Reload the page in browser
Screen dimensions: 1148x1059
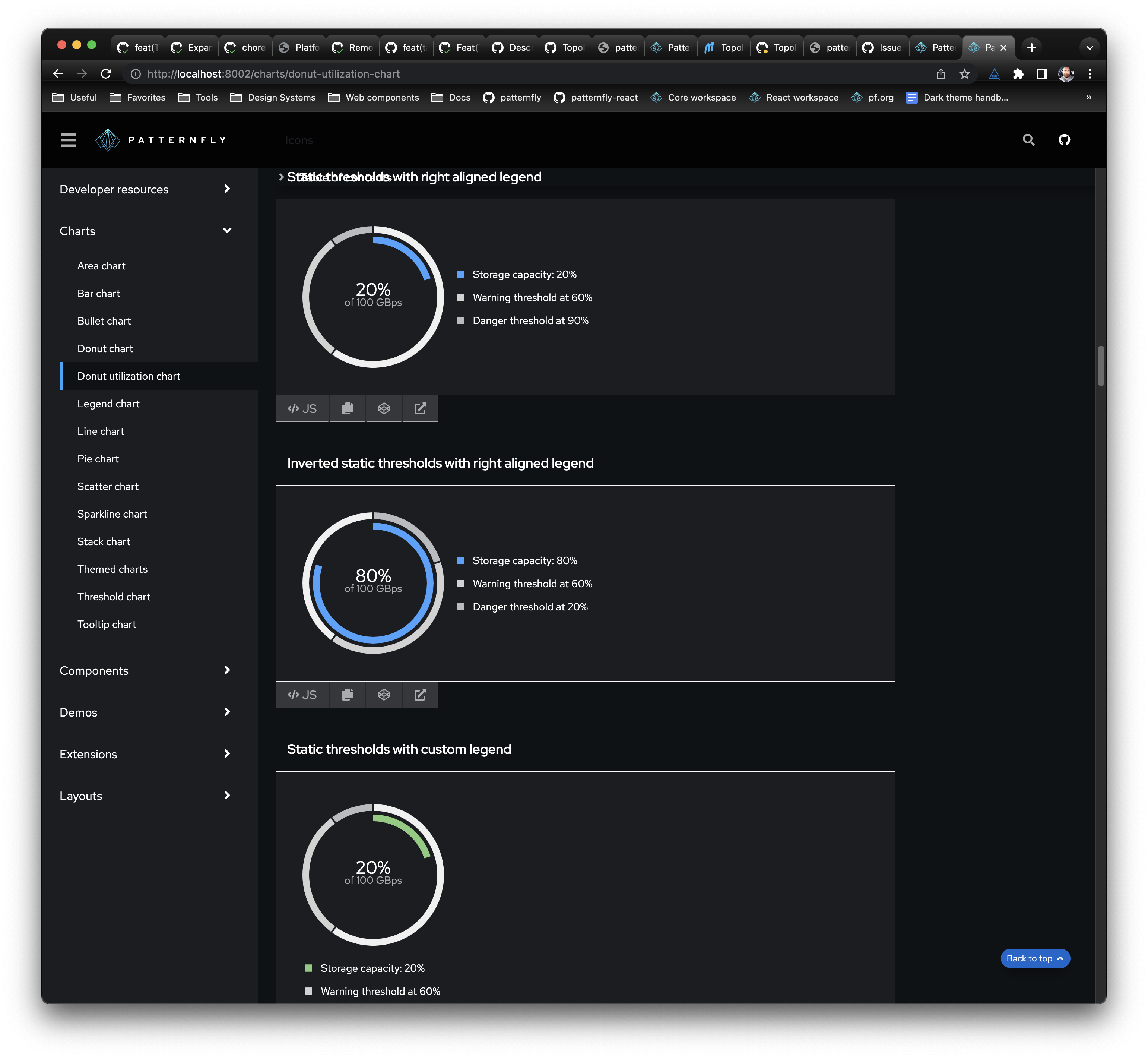click(x=106, y=74)
